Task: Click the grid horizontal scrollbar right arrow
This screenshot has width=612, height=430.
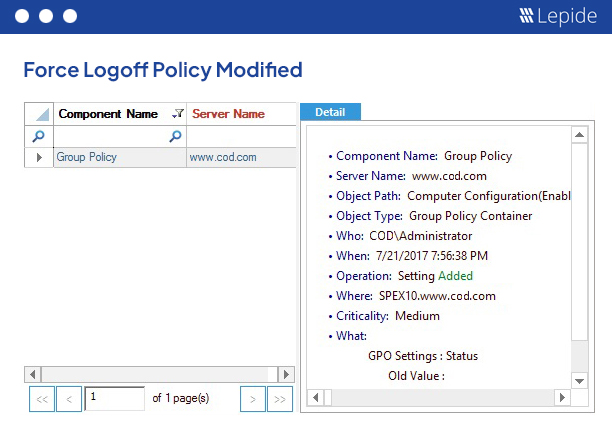Action: coord(286,375)
